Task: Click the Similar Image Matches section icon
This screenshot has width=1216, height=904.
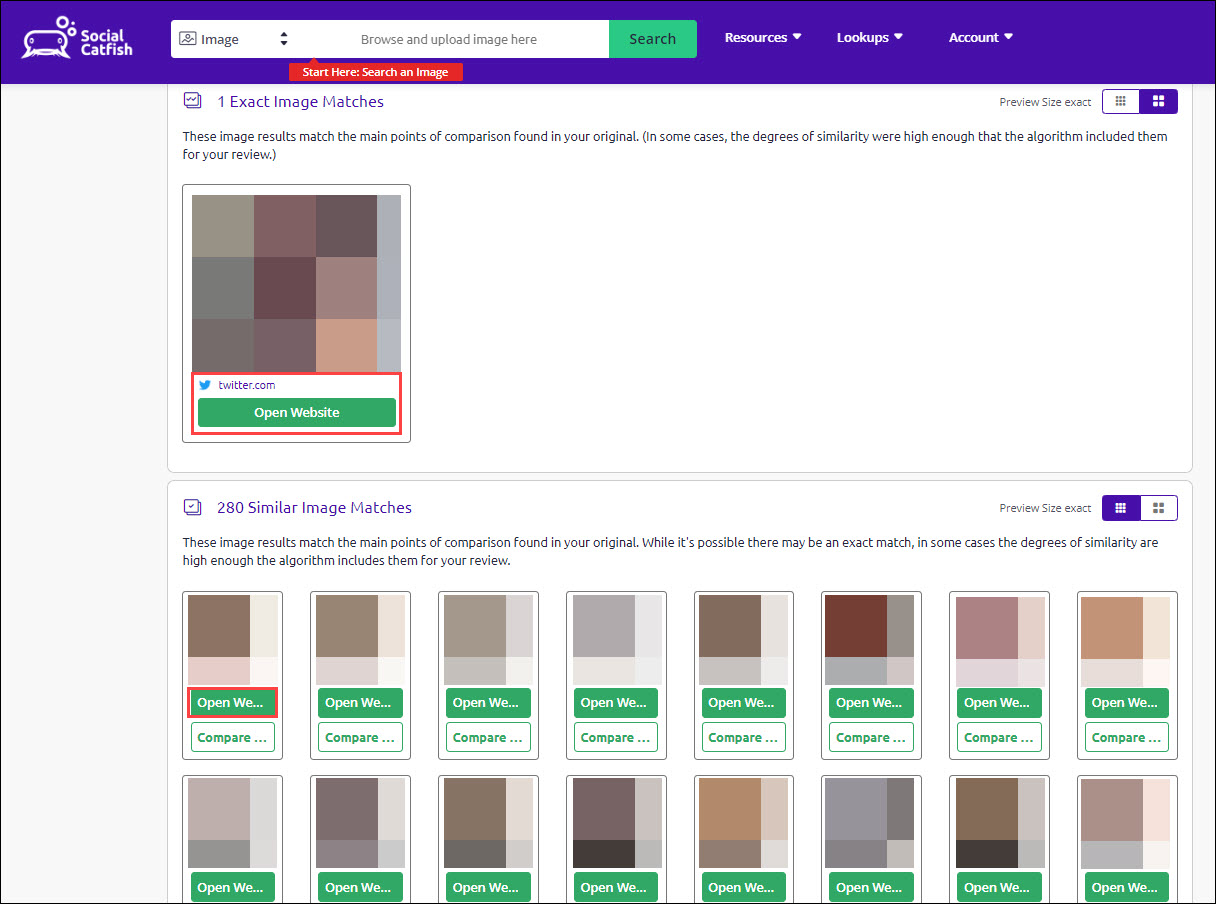Action: (192, 507)
